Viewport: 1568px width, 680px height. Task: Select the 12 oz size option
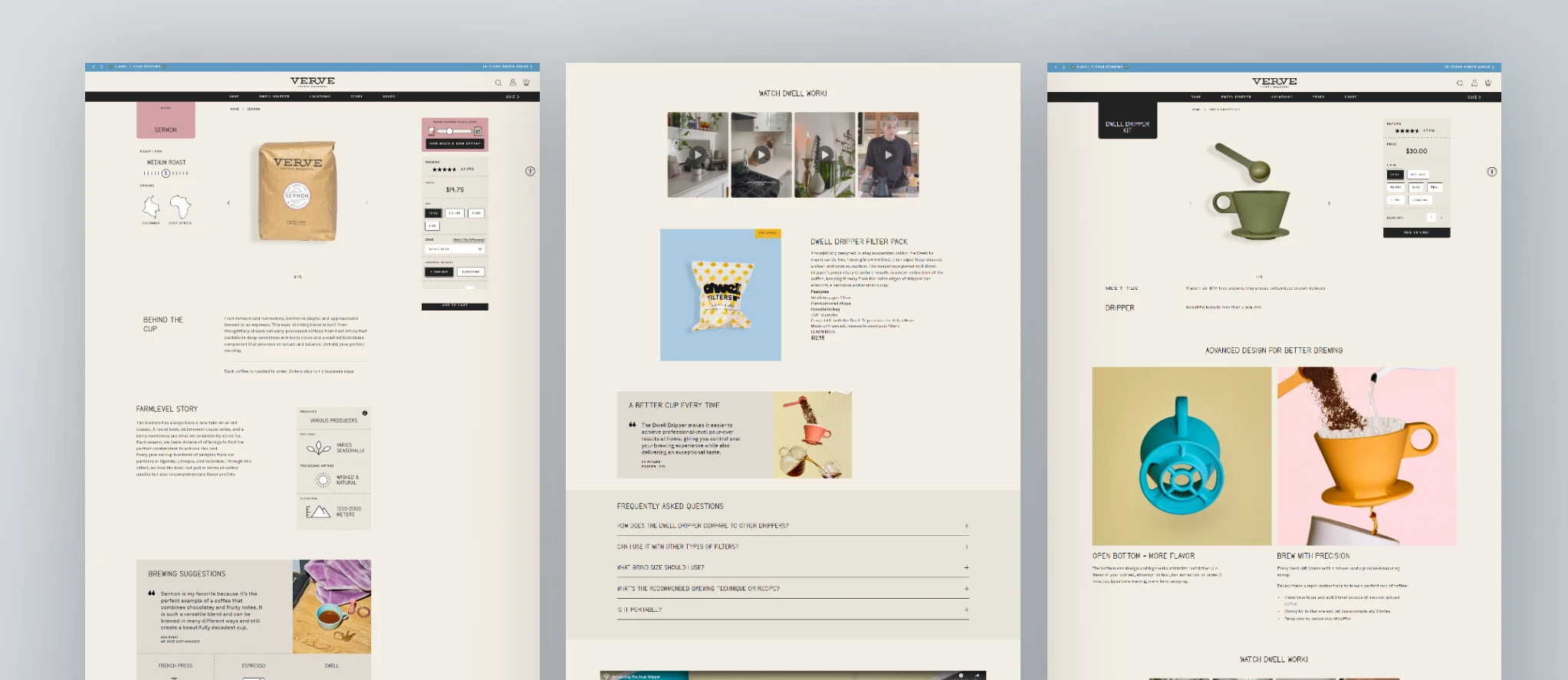click(x=433, y=213)
